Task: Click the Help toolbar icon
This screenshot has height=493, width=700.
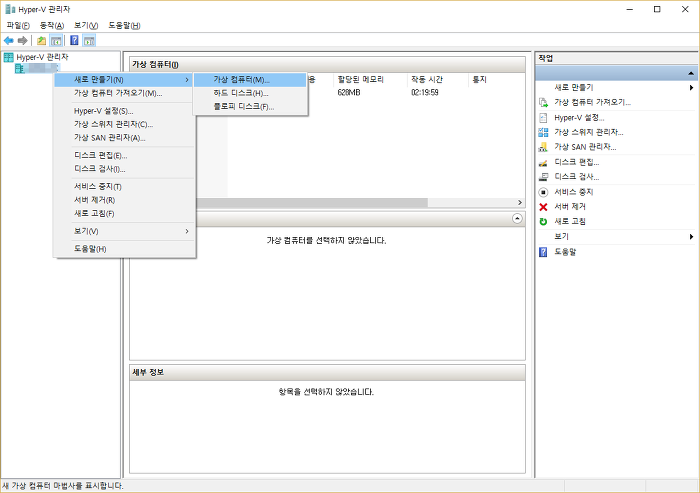Action: tap(74, 41)
